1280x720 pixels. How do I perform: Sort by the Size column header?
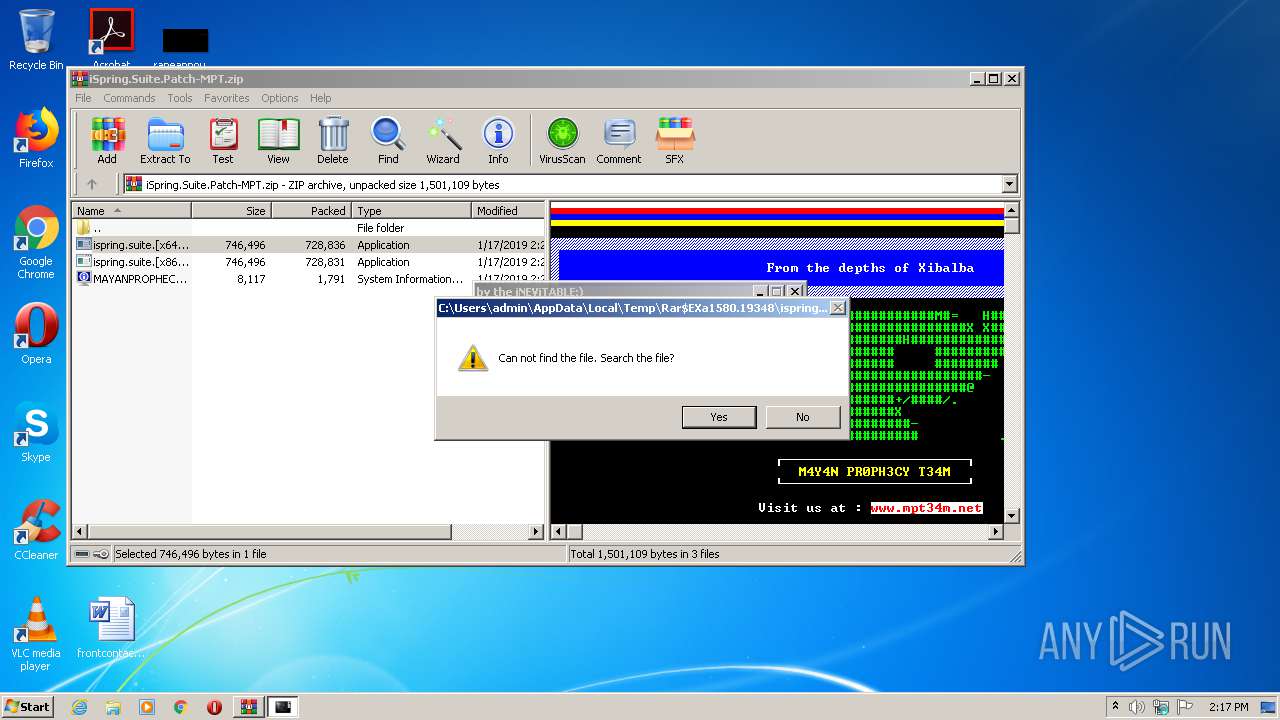click(231, 210)
